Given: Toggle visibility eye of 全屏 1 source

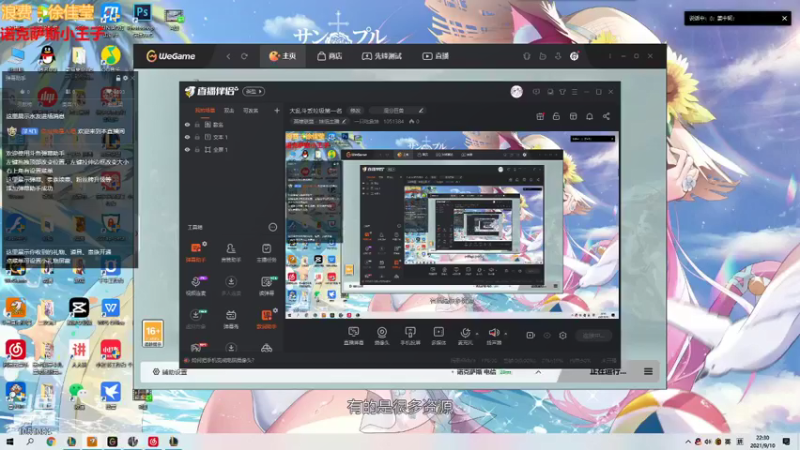Looking at the screenshot, I should 187,149.
